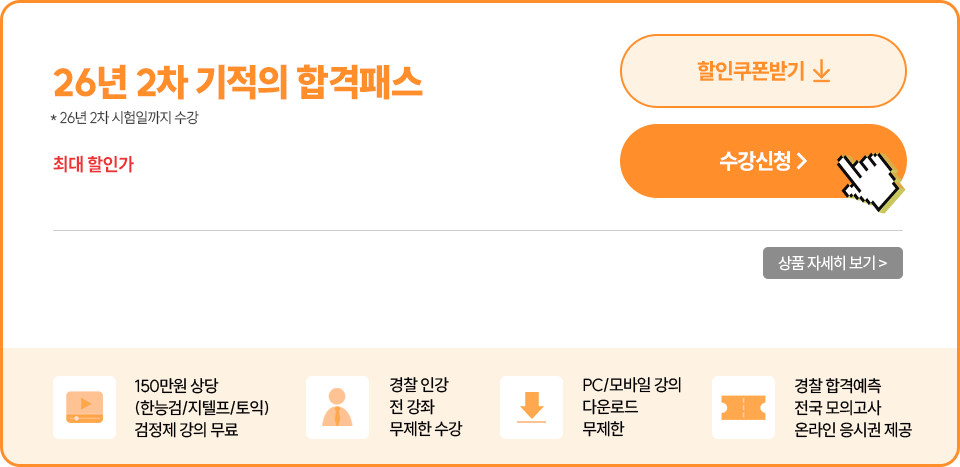Image resolution: width=960 pixels, height=467 pixels.
Task: Click the 26년 2차 기적의 합격패스 title
Action: click(237, 82)
